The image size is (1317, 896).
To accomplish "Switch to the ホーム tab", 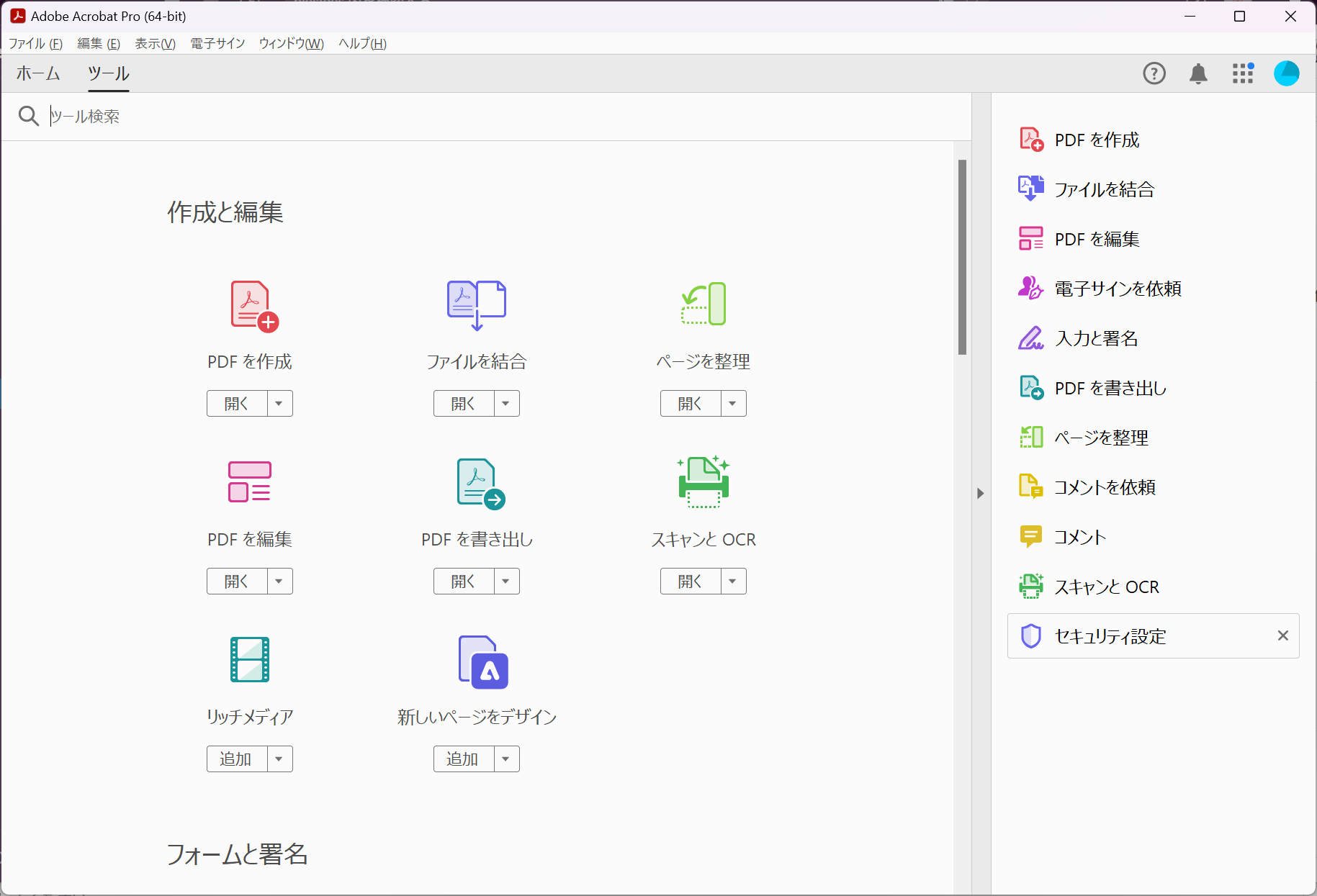I will coord(37,73).
